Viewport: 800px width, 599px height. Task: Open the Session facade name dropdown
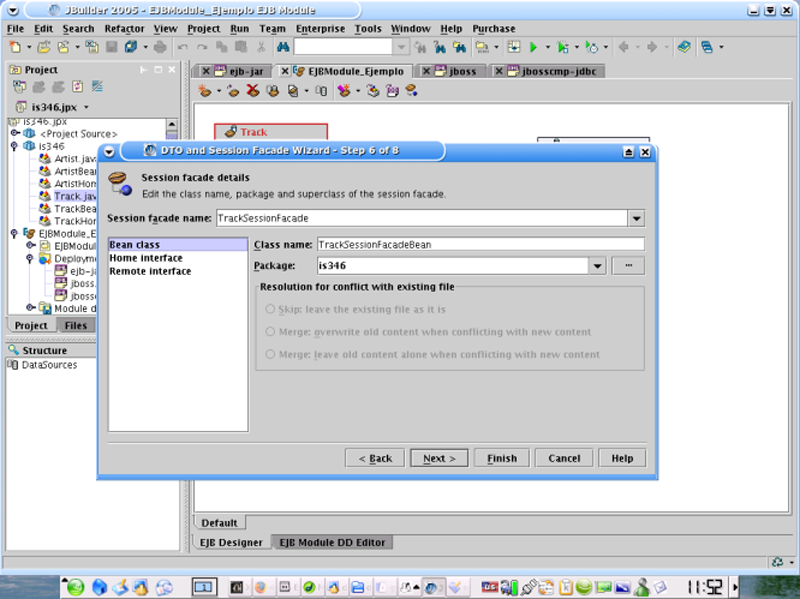pyautogui.click(x=636, y=218)
